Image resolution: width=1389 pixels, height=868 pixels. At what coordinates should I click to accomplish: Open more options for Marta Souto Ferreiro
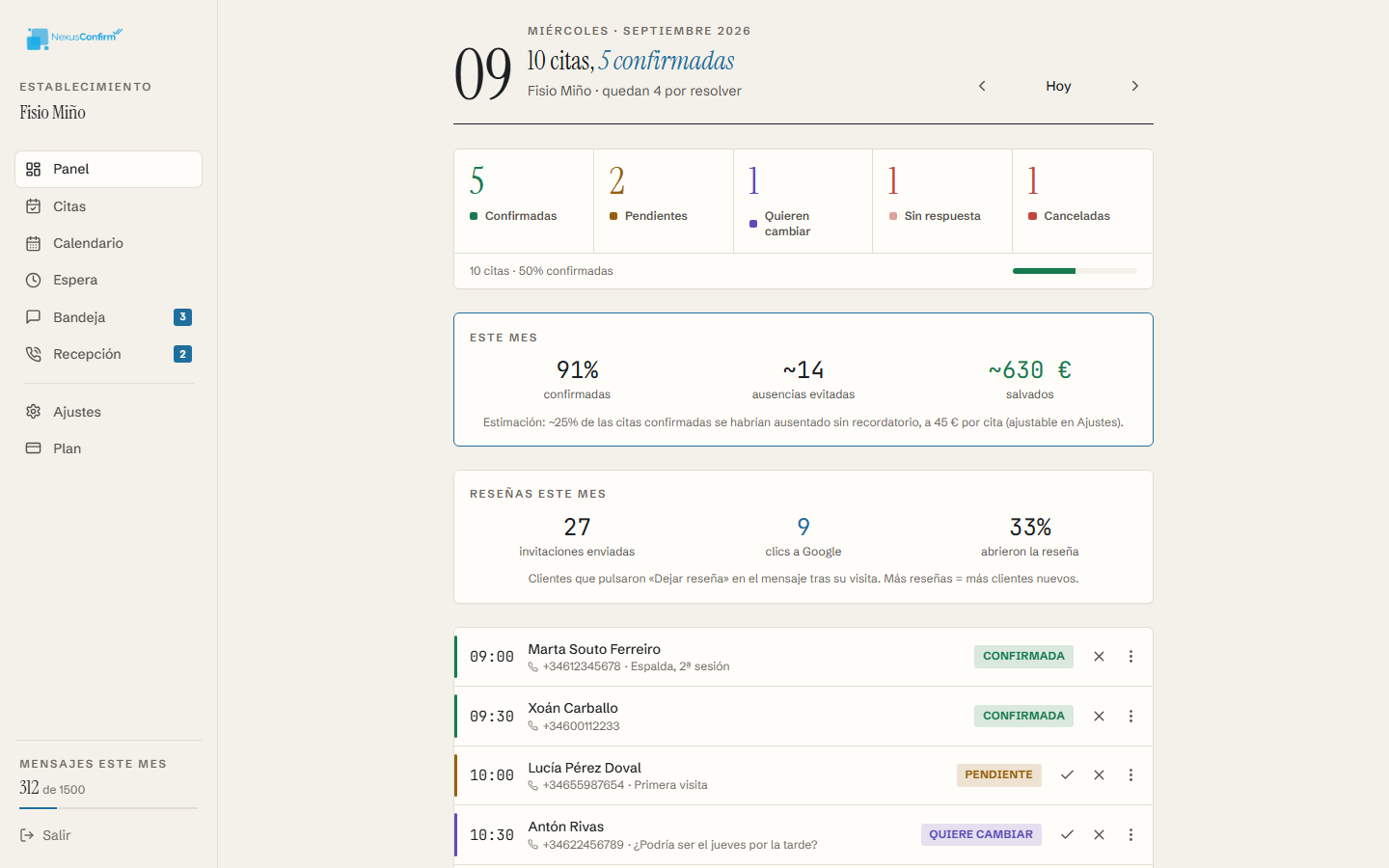(1130, 657)
